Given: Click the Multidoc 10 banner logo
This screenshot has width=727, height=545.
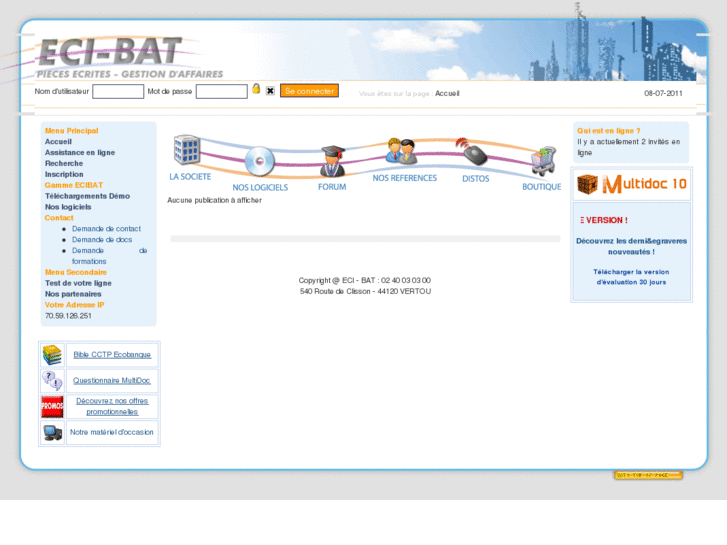Looking at the screenshot, I should 631,184.
